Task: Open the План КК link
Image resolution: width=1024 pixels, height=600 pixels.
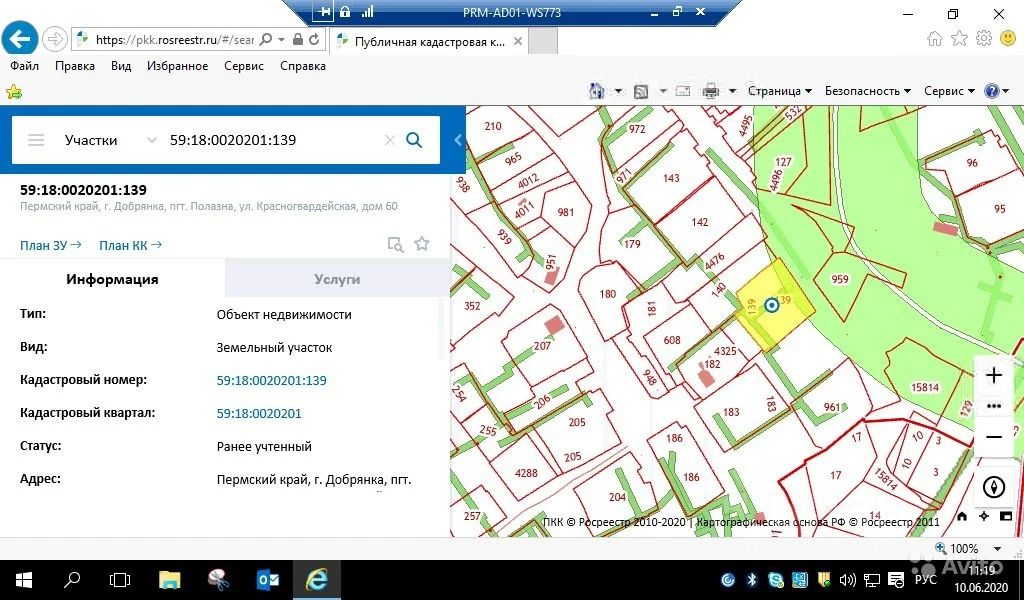Action: (130, 245)
